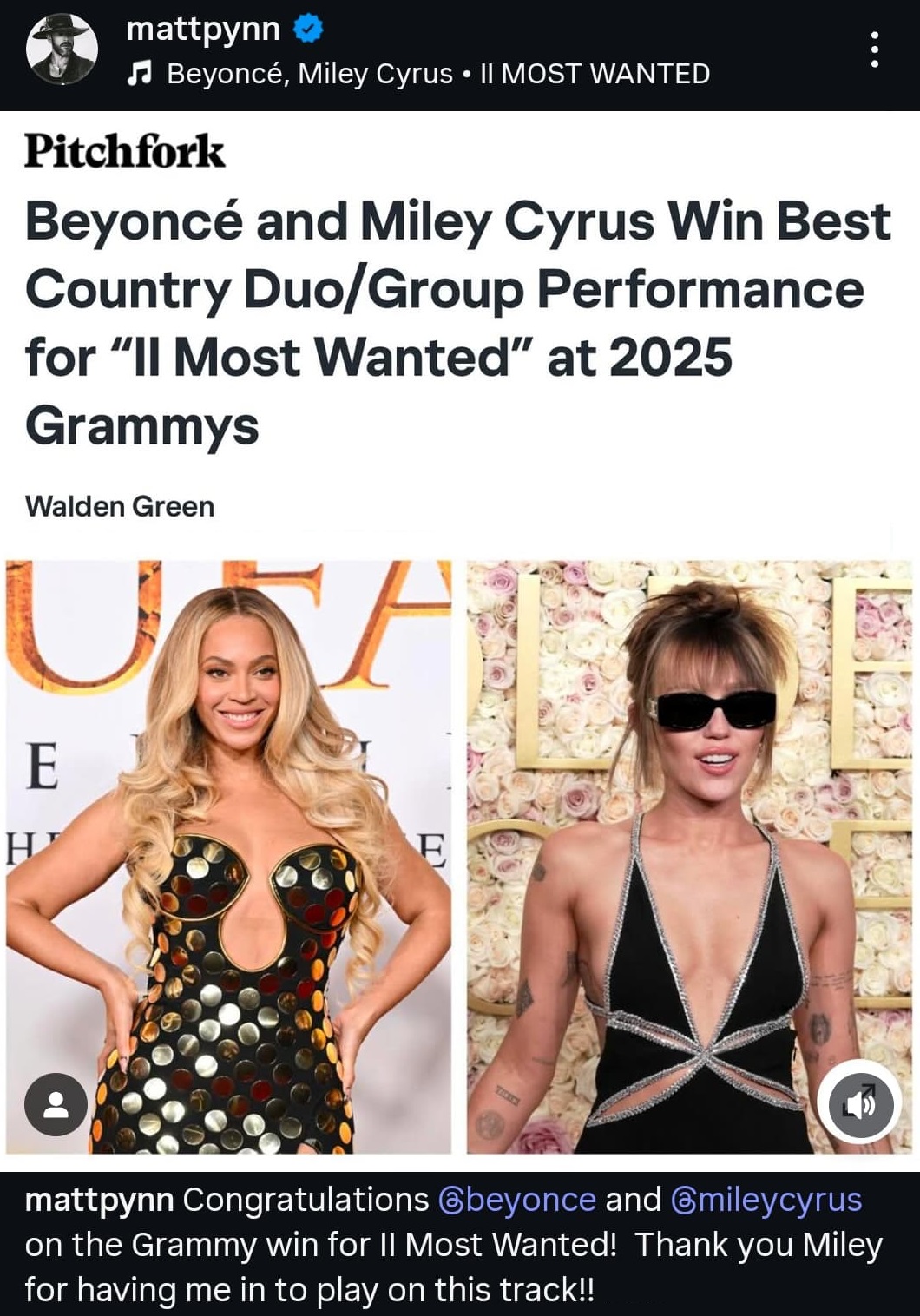Tap the left photo with gold-dot dress
This screenshot has width=920, height=1316.
click(228, 857)
